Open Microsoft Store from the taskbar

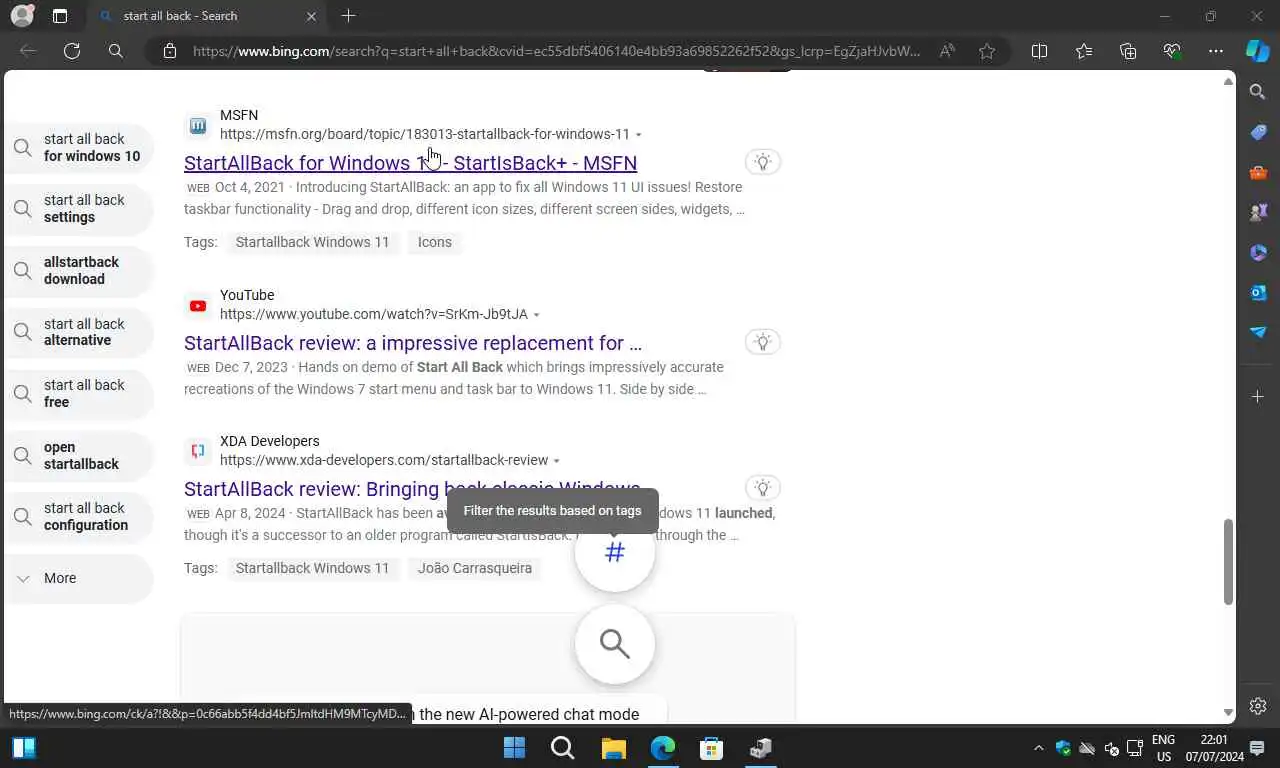click(x=711, y=748)
